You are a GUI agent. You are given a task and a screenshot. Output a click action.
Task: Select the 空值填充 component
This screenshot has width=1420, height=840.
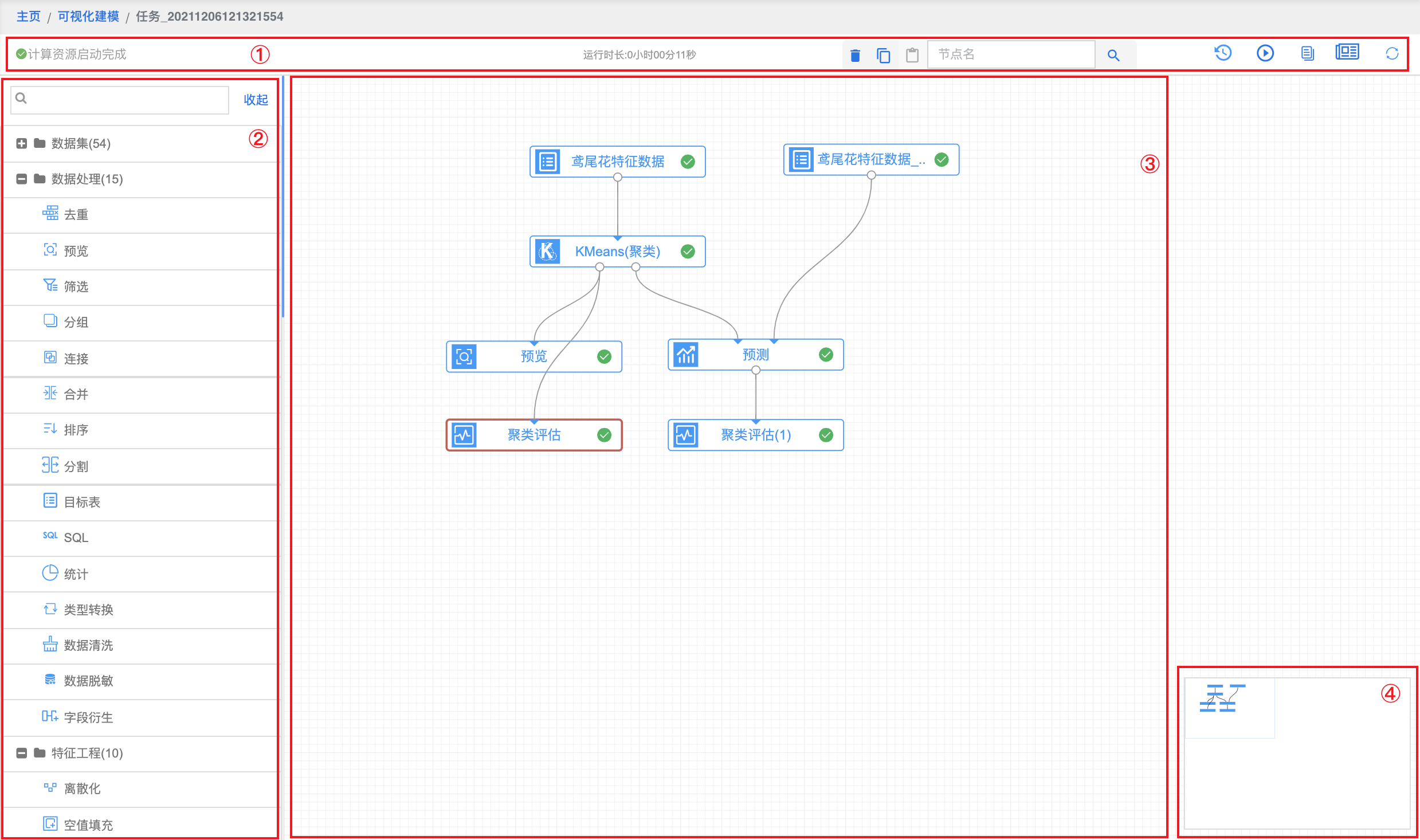(x=140, y=824)
